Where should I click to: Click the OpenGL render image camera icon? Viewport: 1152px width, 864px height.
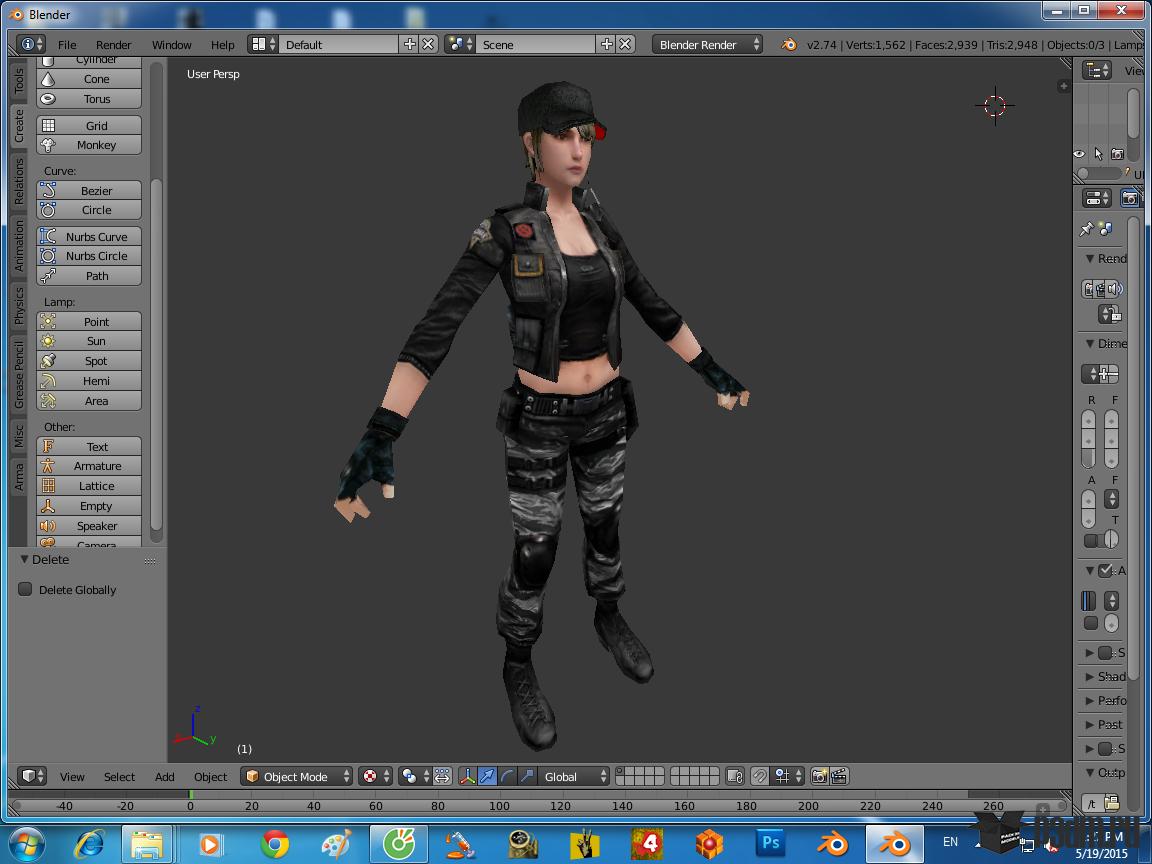[819, 777]
